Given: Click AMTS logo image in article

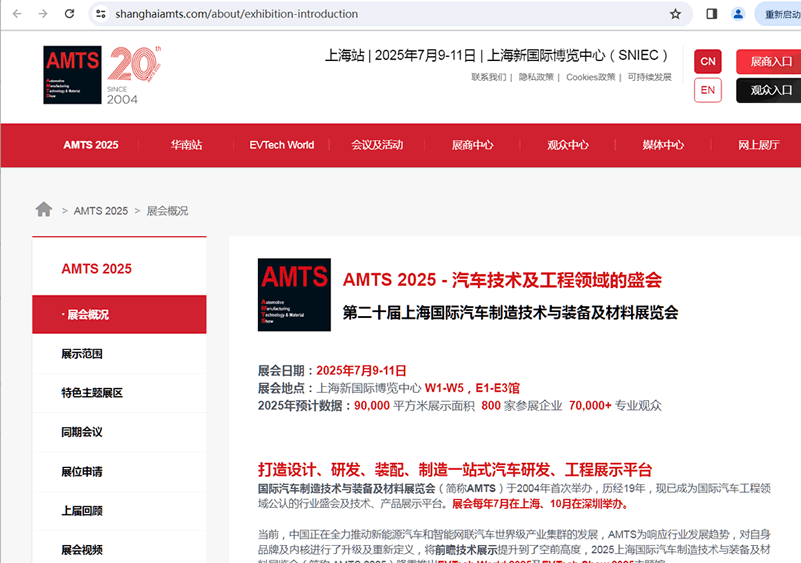Looking at the screenshot, I should point(294,295).
